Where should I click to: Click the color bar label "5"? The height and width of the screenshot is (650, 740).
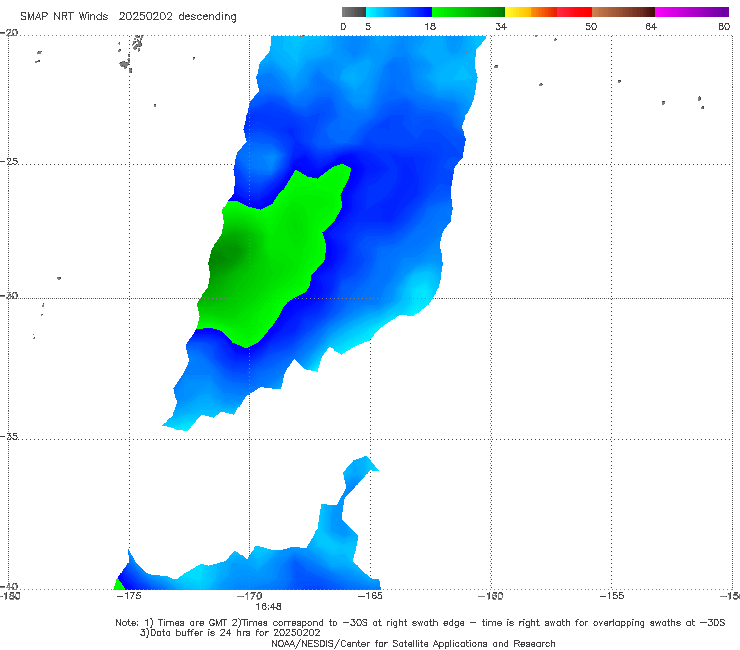point(368,27)
